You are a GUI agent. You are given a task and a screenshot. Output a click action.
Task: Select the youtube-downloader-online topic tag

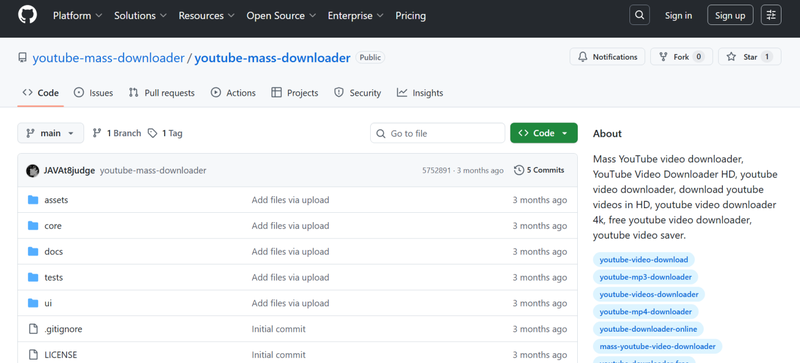pos(648,329)
